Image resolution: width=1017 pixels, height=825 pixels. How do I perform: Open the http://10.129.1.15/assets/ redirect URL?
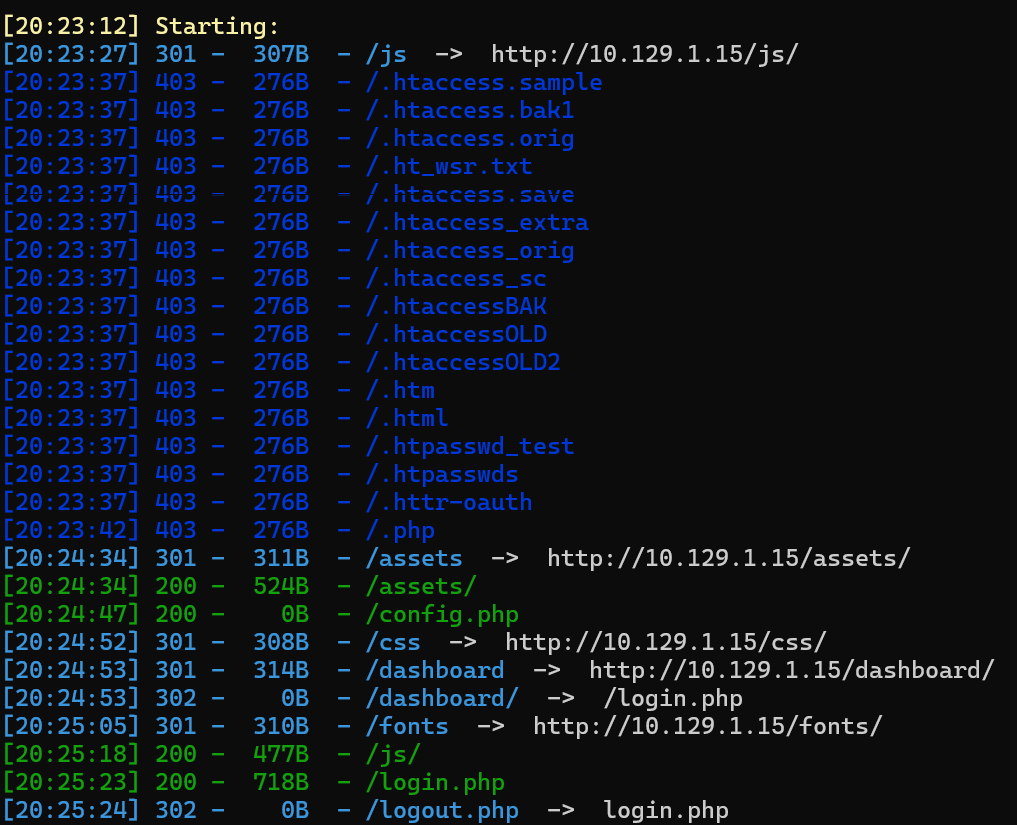[x=728, y=558]
